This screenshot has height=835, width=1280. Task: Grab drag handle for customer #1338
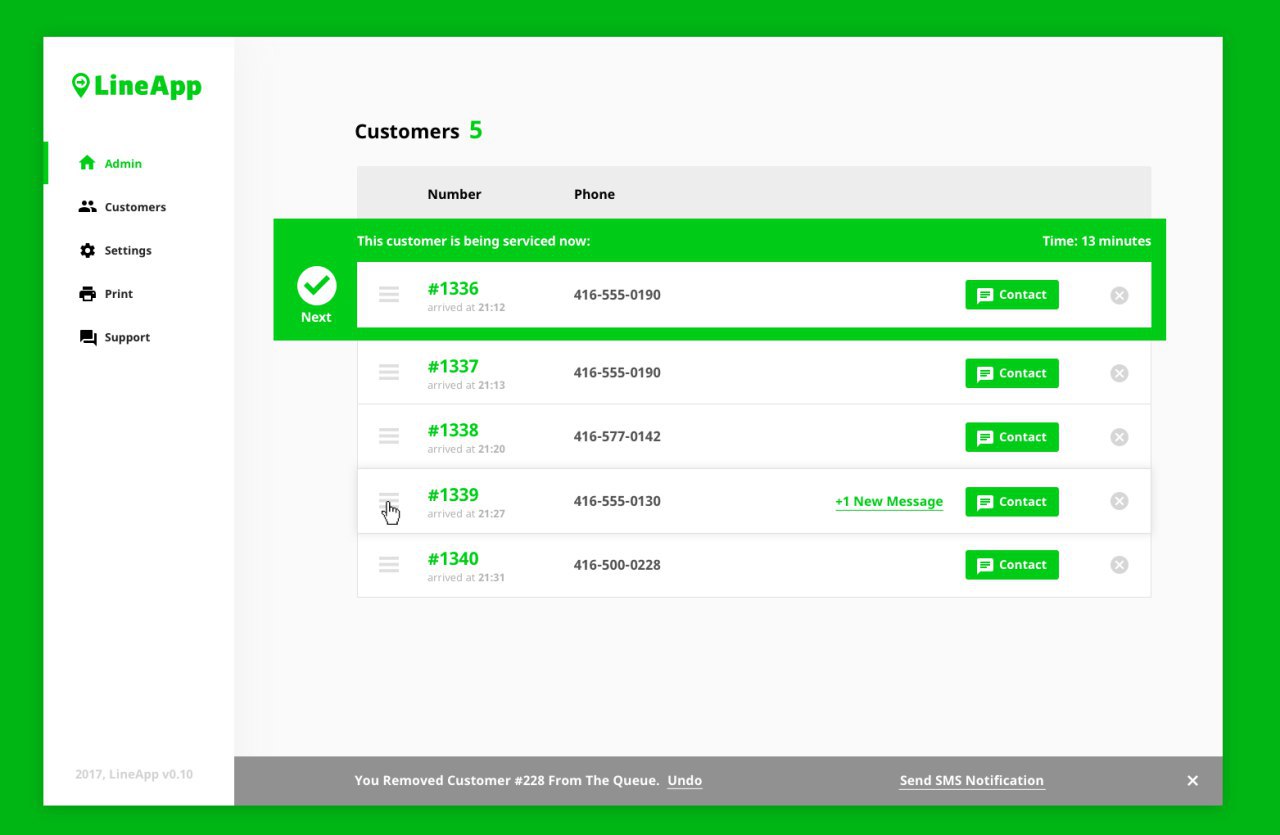(x=389, y=436)
